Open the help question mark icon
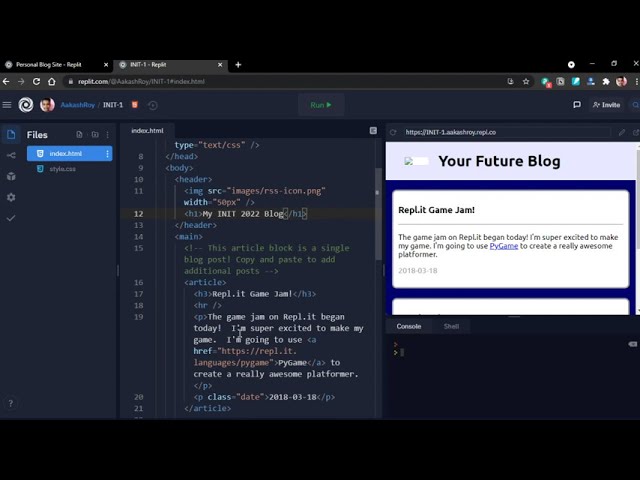 click(11, 403)
